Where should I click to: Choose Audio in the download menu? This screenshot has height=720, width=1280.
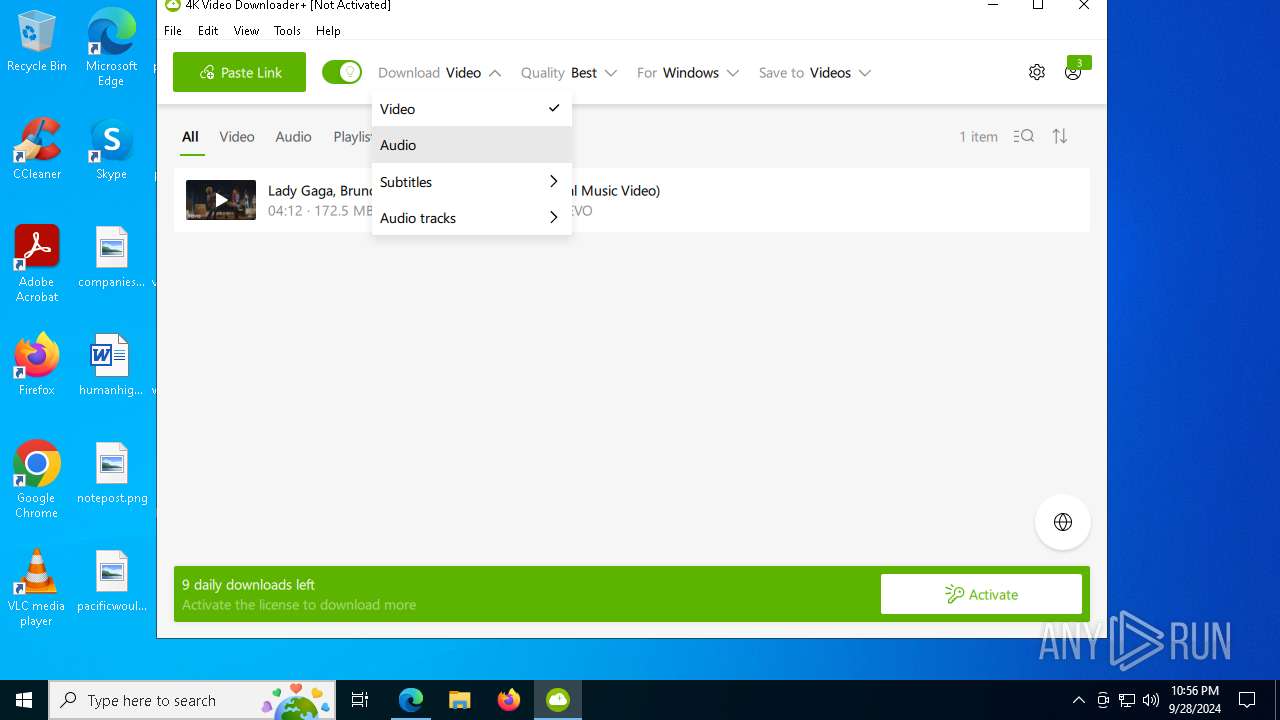click(x=471, y=145)
